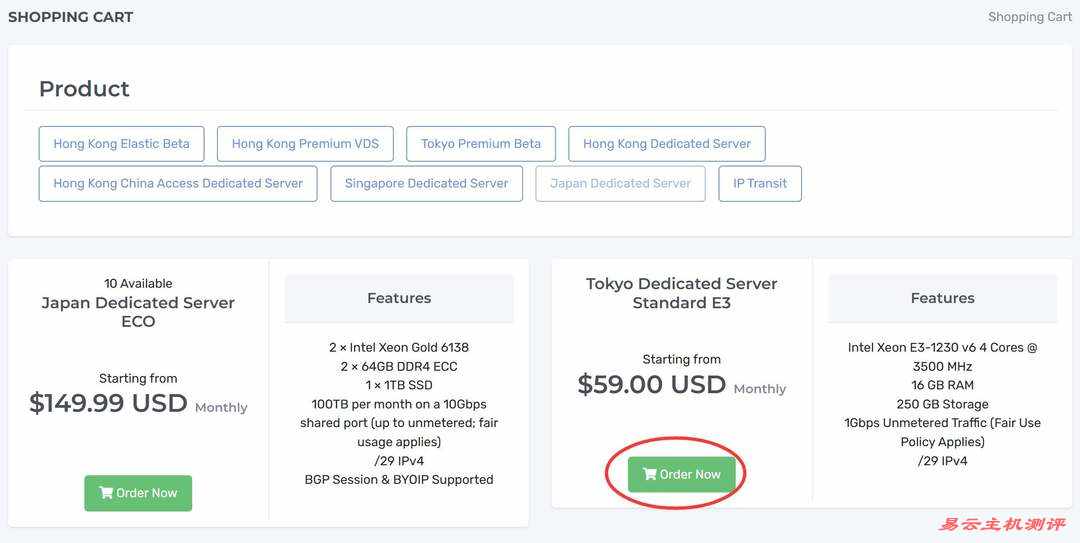Image resolution: width=1080 pixels, height=543 pixels.
Task: Open the IP Transit category
Action: [x=759, y=184]
